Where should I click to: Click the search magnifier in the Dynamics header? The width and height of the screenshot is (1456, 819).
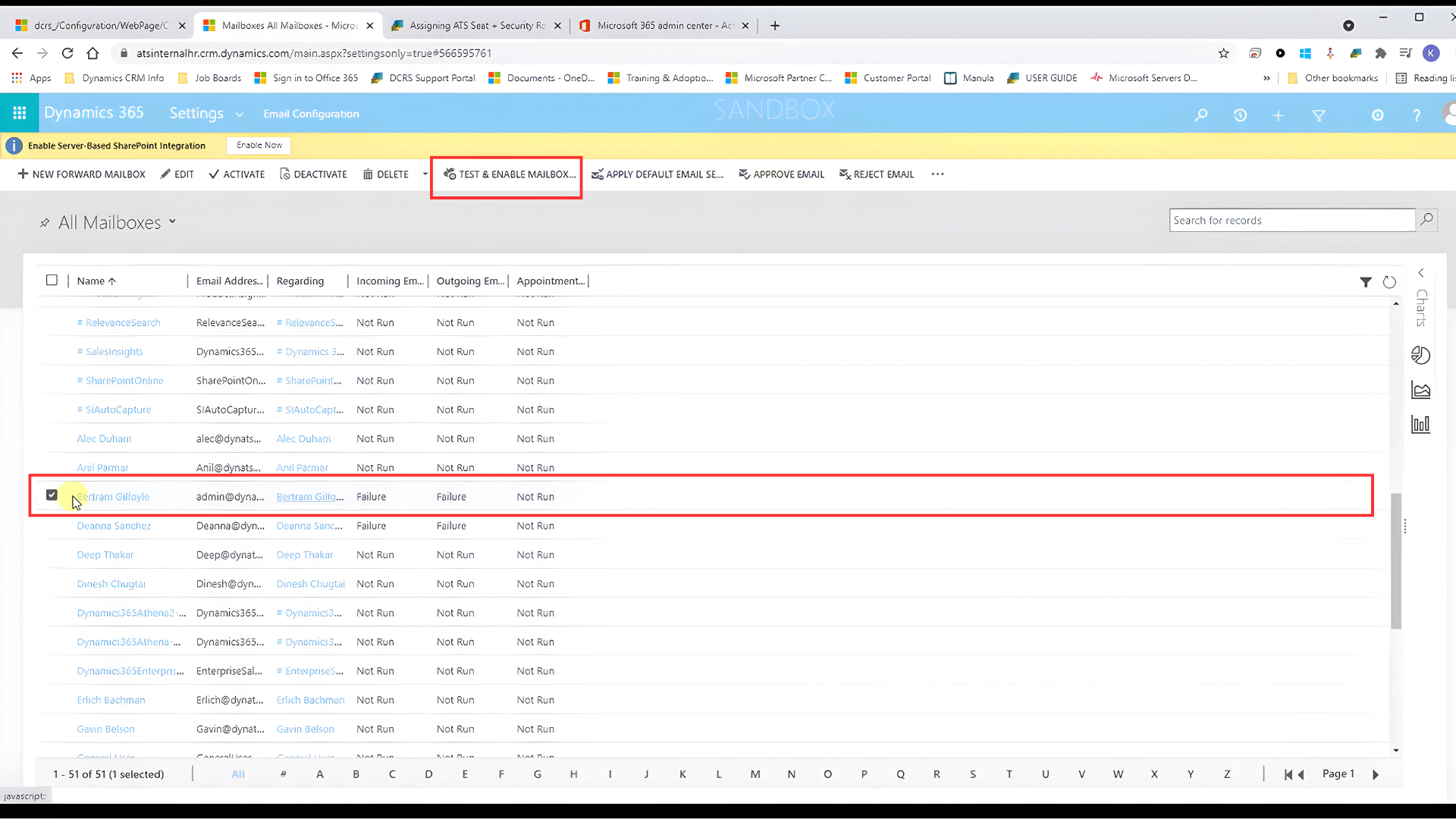[1201, 115]
